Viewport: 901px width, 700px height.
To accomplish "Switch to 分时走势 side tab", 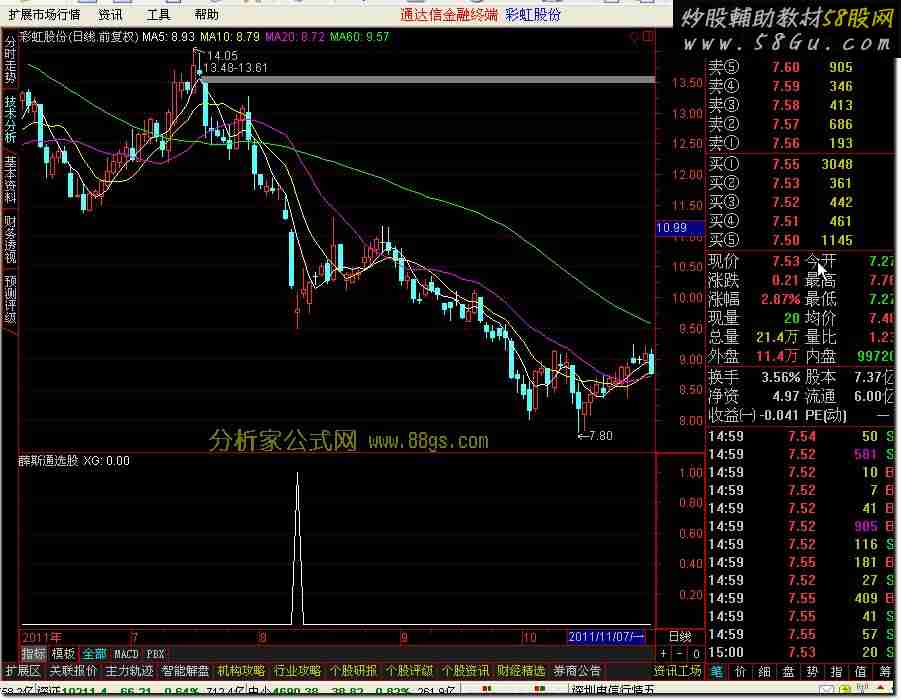I will pyautogui.click(x=10, y=59).
